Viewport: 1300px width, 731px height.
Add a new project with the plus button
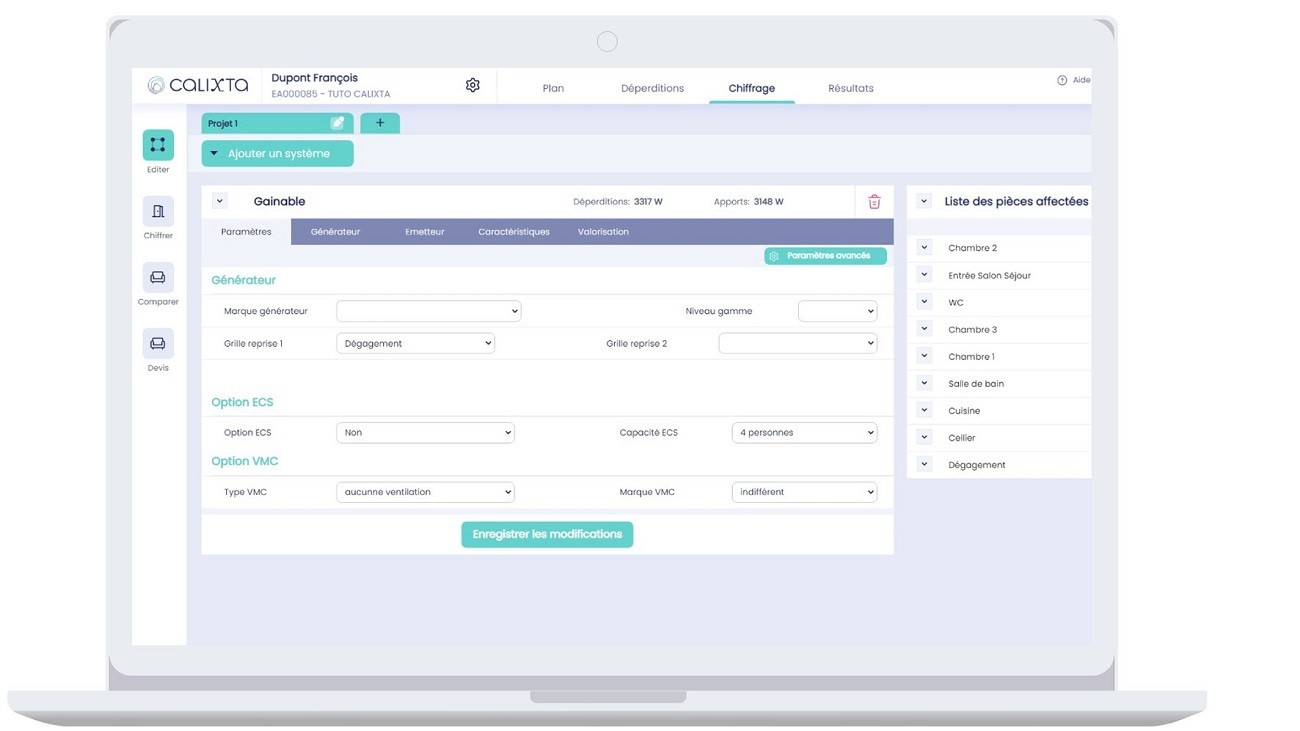tap(380, 122)
